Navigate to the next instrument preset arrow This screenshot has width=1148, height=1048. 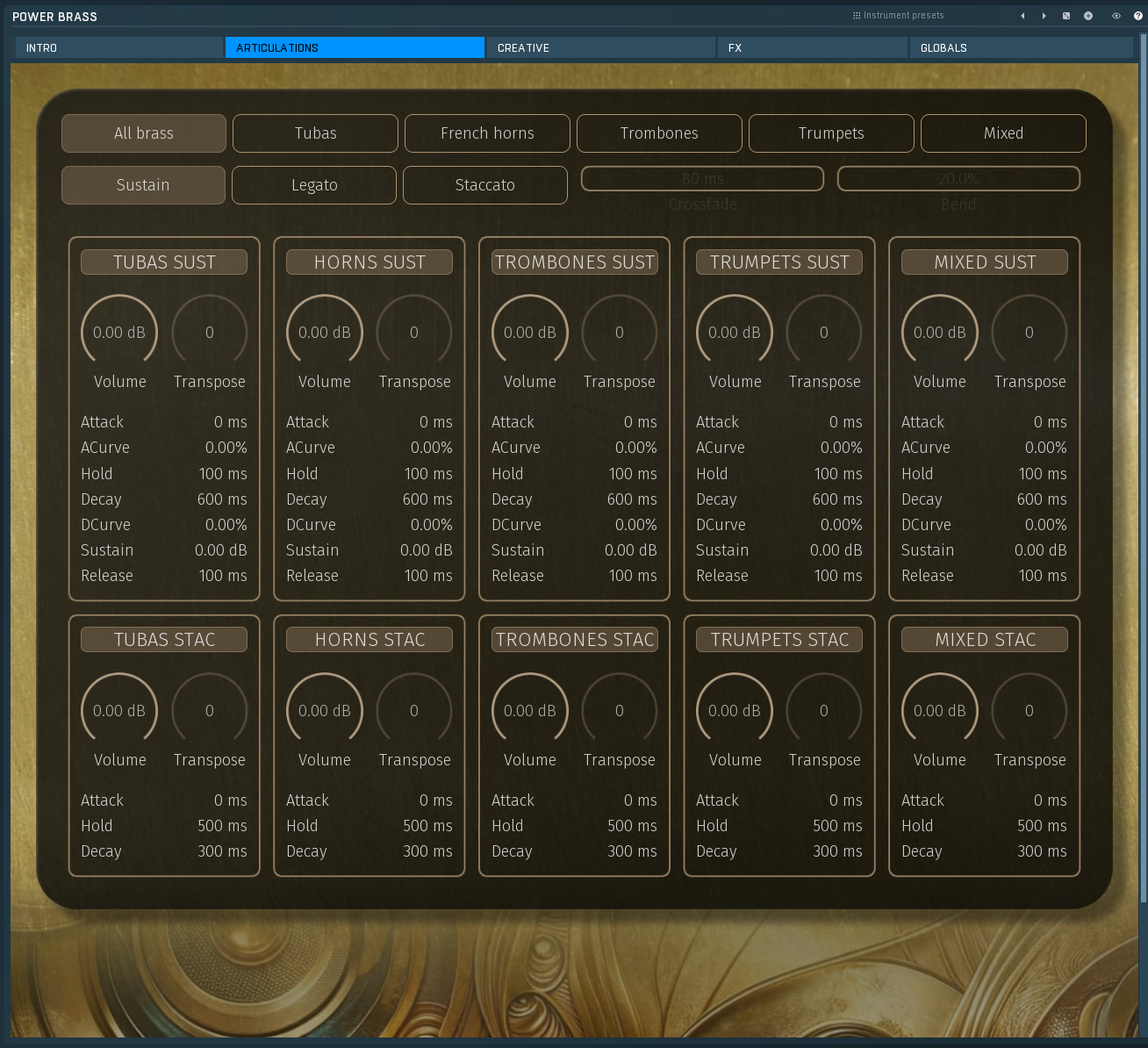tap(1043, 15)
